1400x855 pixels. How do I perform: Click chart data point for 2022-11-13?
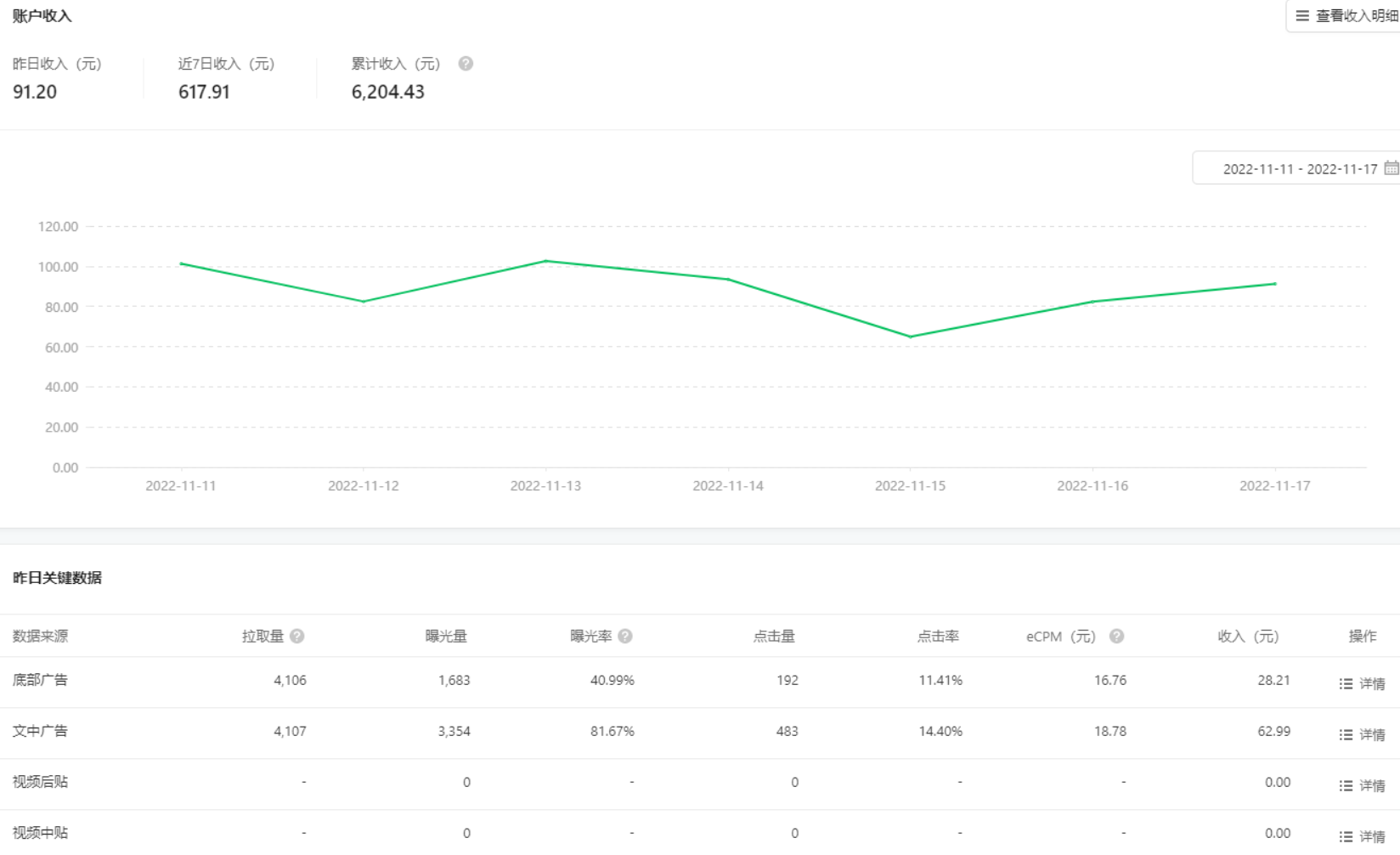(545, 261)
